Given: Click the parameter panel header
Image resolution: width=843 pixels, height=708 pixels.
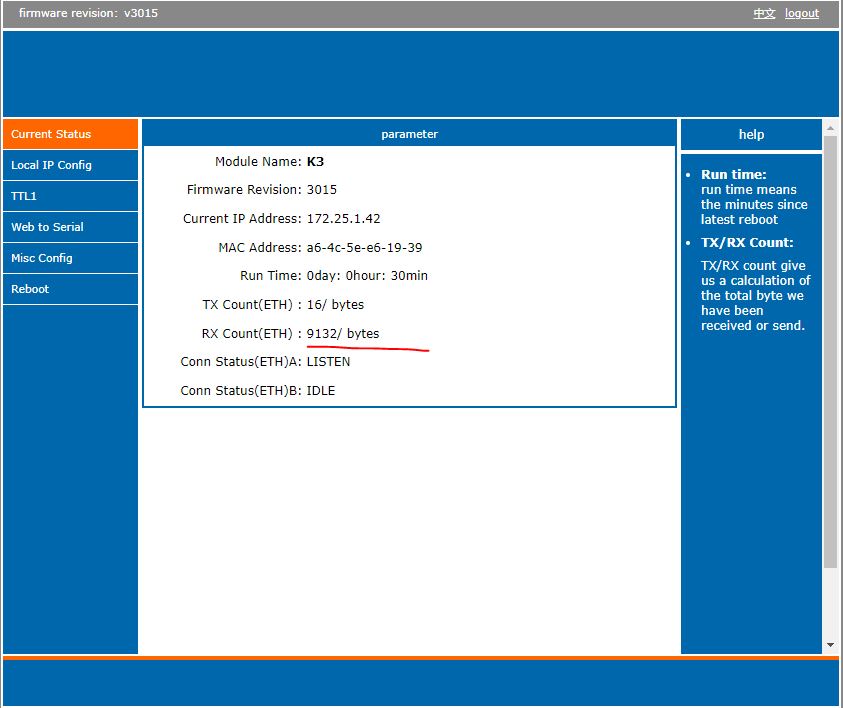Looking at the screenshot, I should coord(409,134).
